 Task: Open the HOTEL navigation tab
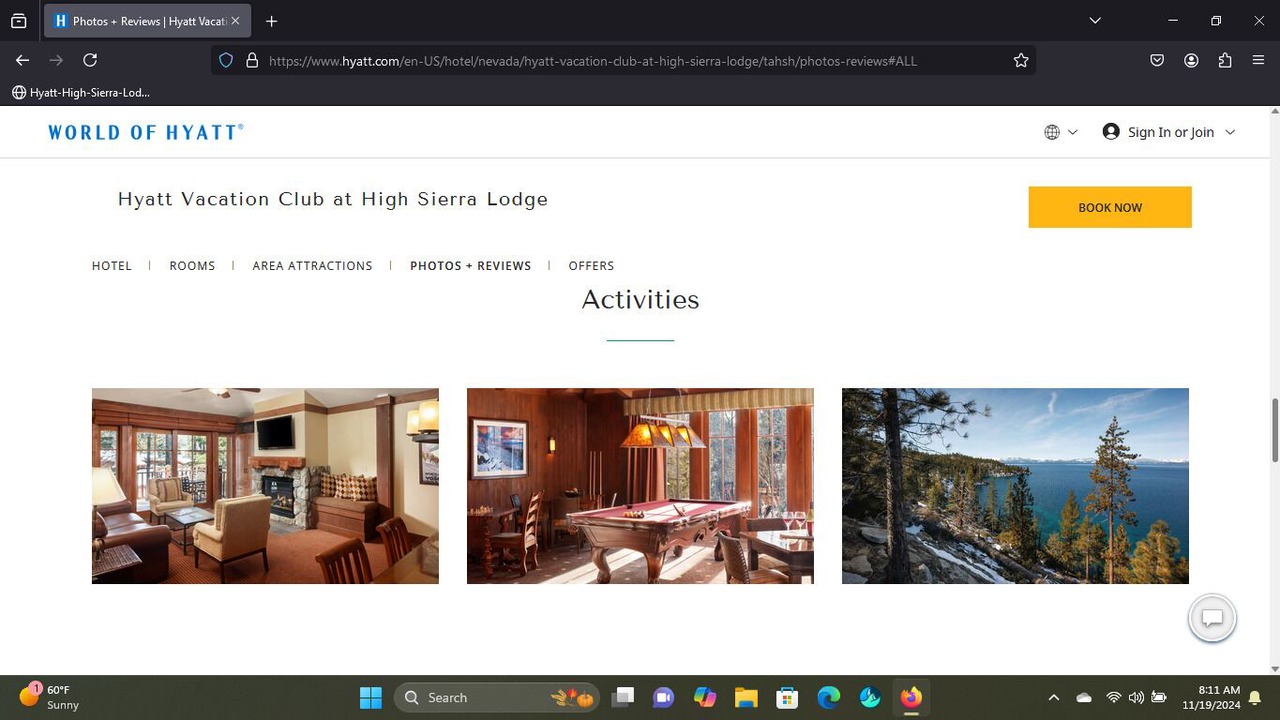(x=112, y=266)
